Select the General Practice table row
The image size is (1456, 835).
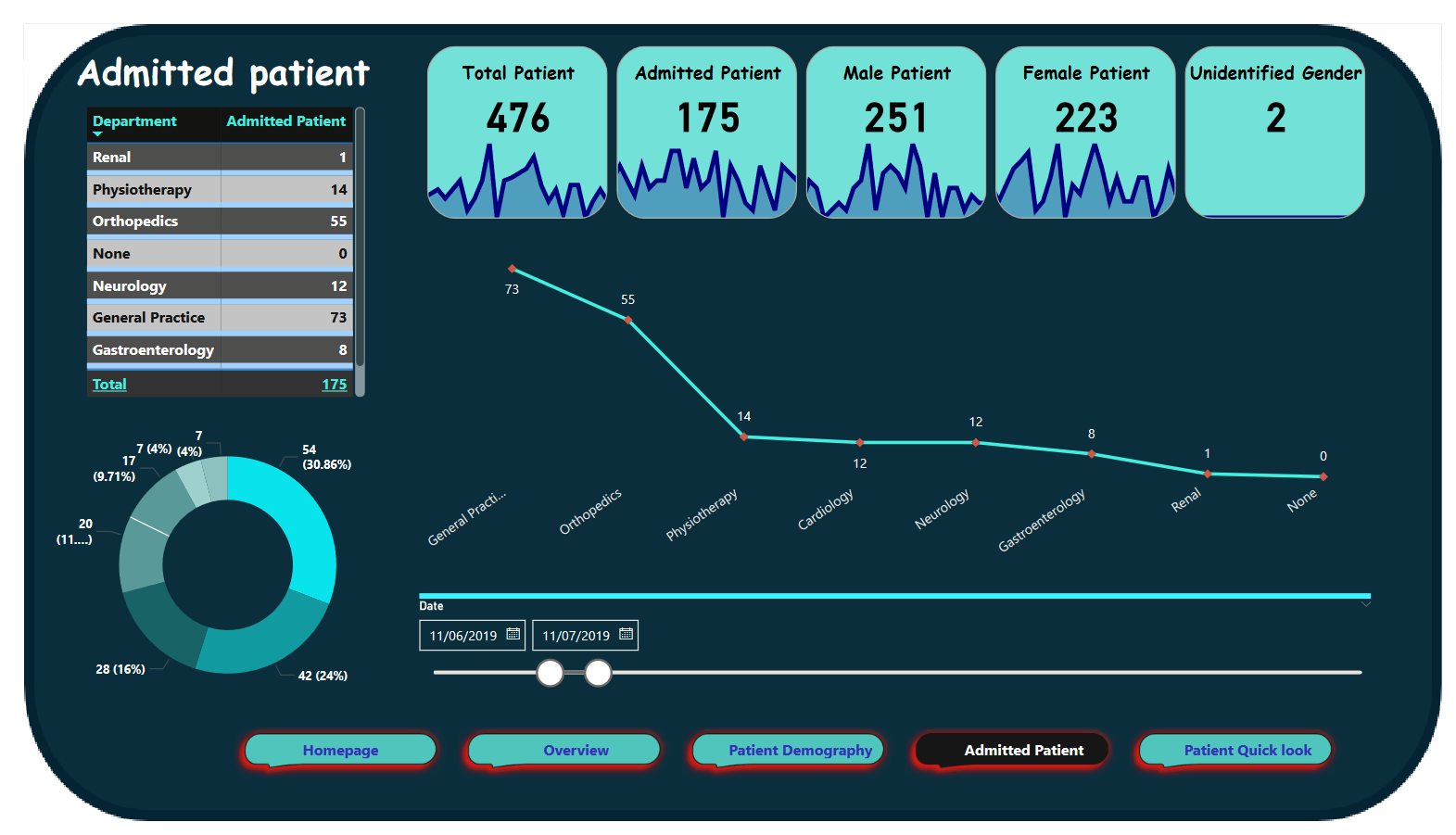(220, 318)
